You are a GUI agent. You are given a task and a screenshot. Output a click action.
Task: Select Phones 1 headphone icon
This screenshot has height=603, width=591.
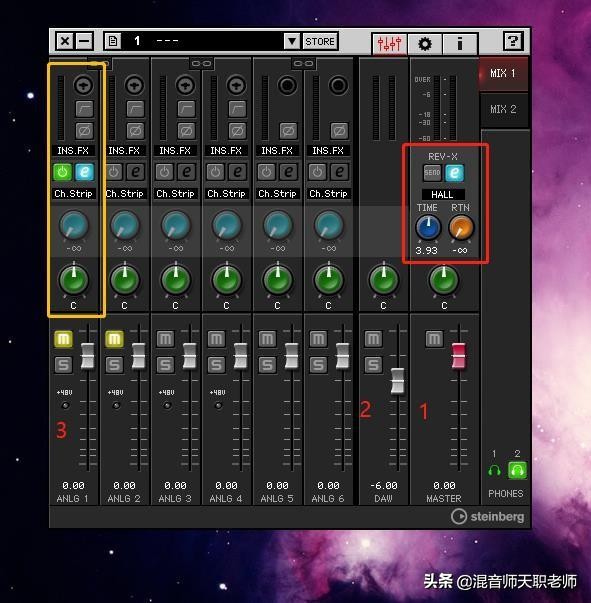[494, 471]
